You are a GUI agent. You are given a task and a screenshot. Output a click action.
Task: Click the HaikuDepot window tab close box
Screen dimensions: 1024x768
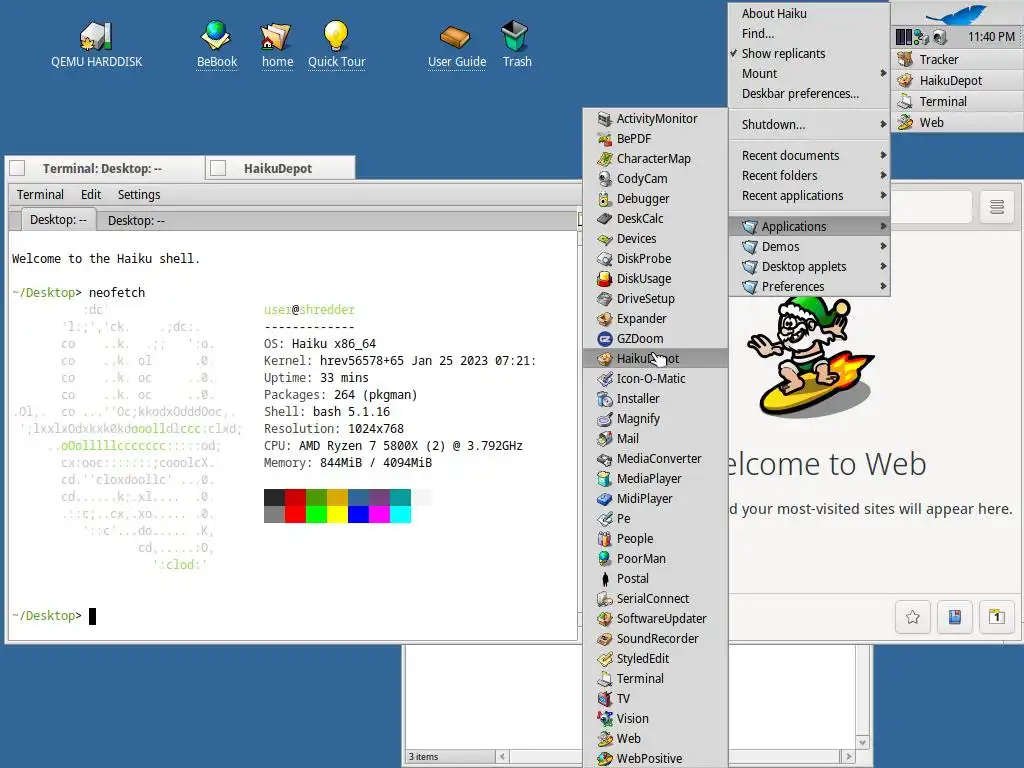tap(218, 168)
